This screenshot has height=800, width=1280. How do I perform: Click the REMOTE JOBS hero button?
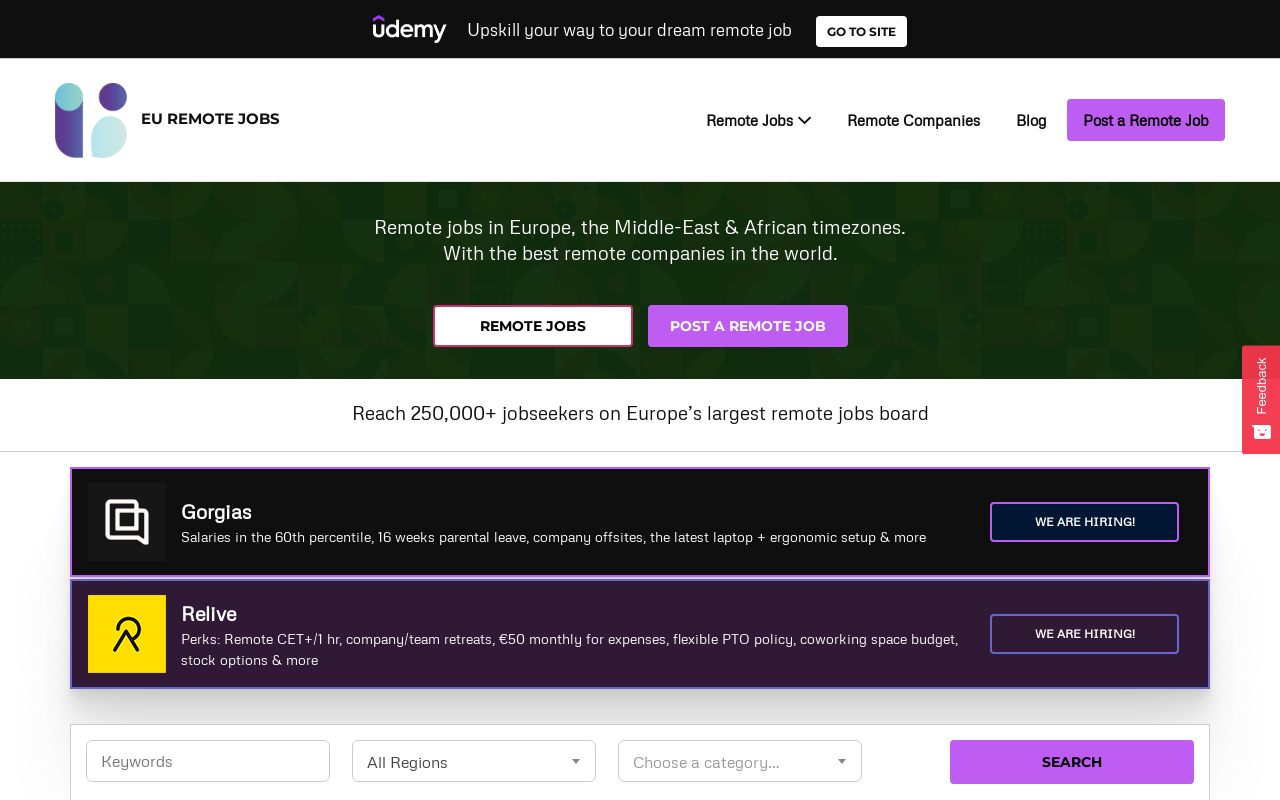pyautogui.click(x=533, y=326)
